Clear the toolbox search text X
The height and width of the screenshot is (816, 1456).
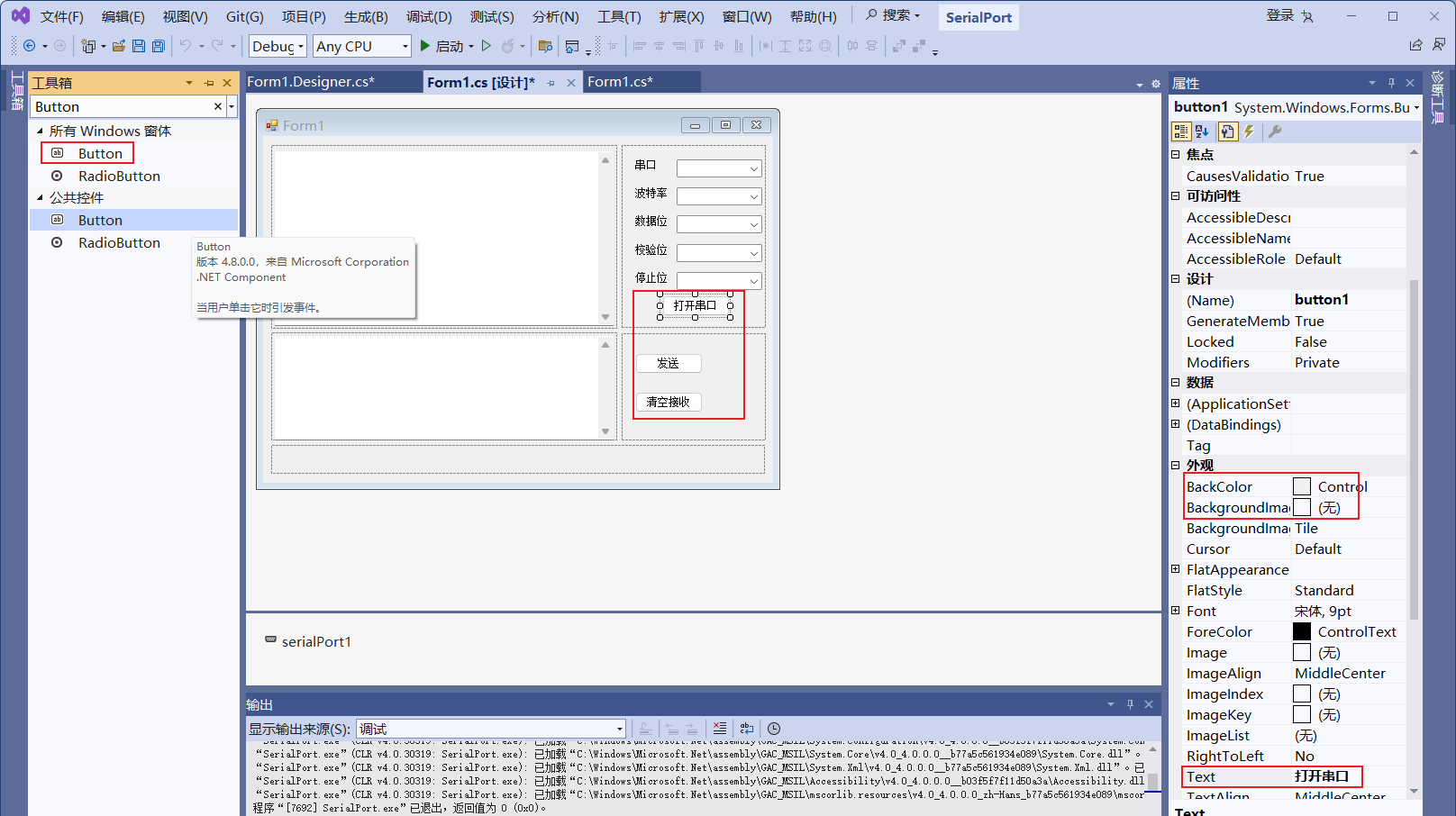(x=217, y=106)
